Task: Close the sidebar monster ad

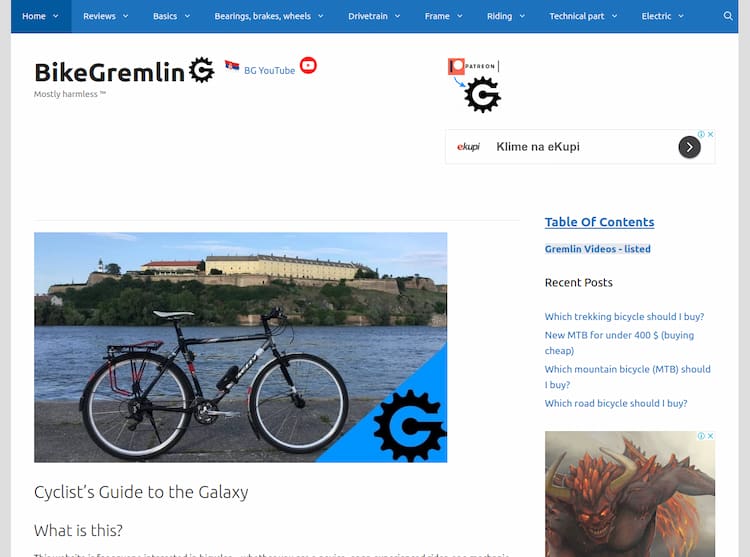Action: 710,436
